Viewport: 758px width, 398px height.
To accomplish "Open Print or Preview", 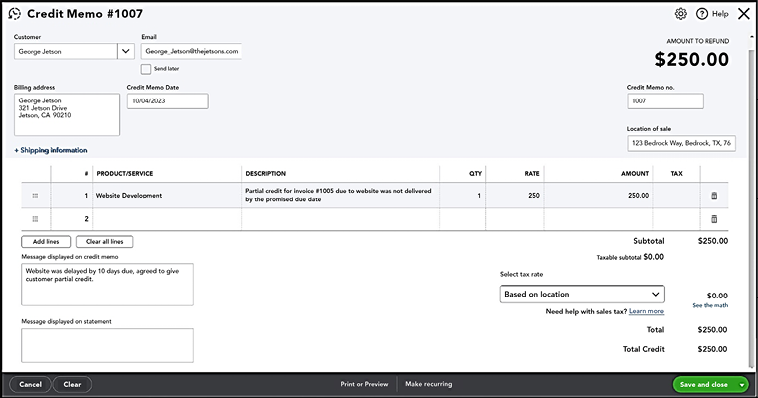I will point(364,384).
